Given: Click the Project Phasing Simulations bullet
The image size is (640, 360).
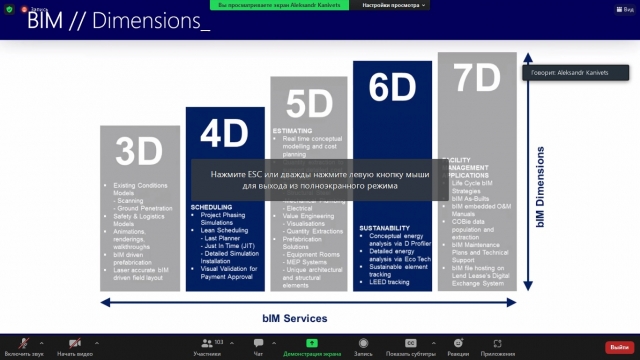Looking at the screenshot, I should tap(222, 219).
